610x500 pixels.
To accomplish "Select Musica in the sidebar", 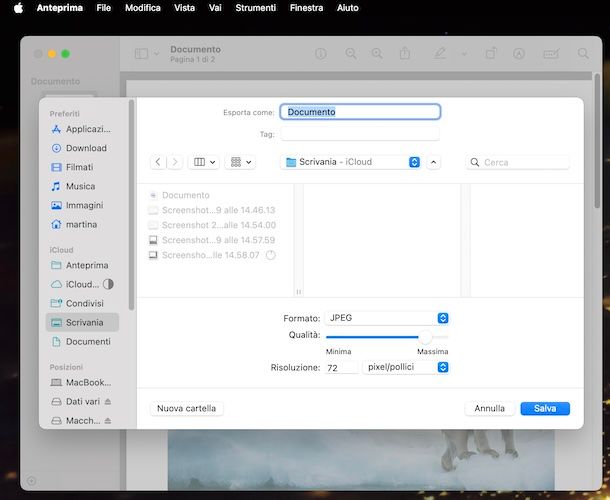I will [x=82, y=186].
